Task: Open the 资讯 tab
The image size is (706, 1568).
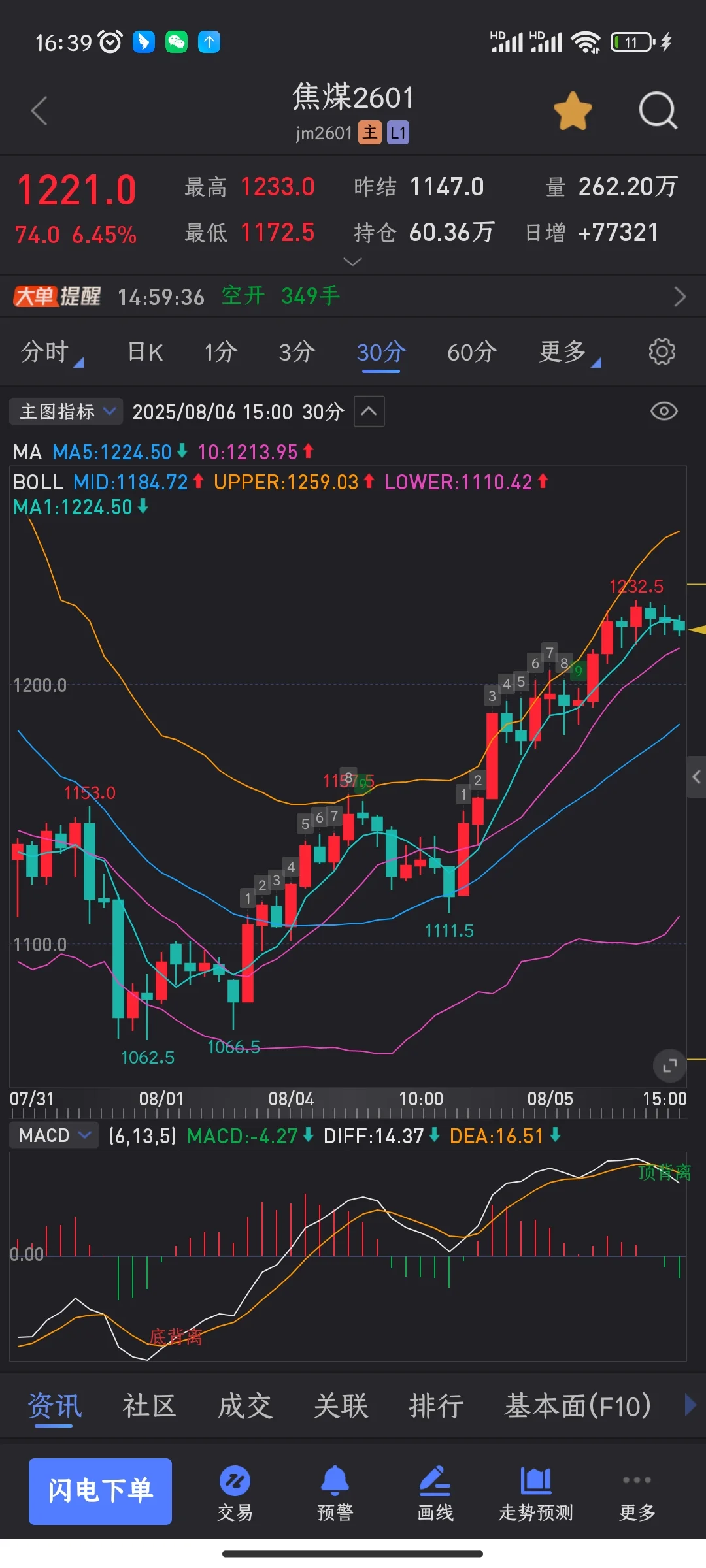Action: pos(54,1406)
